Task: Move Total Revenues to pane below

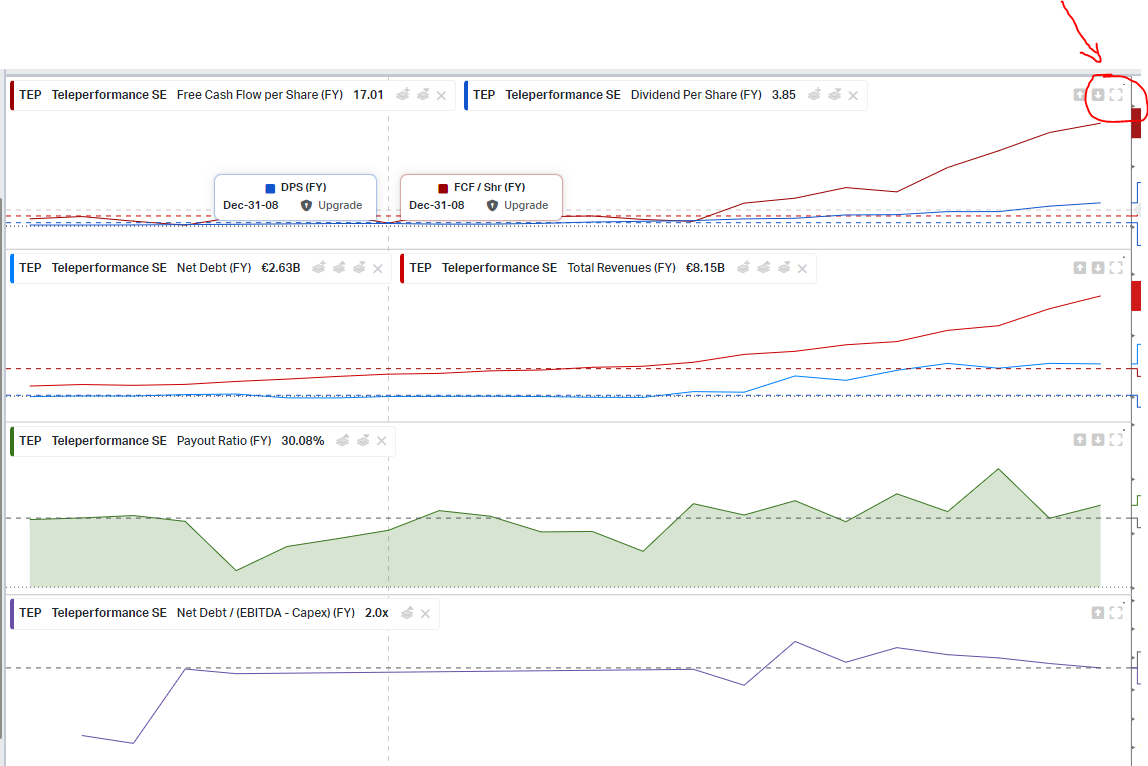Action: (x=783, y=267)
